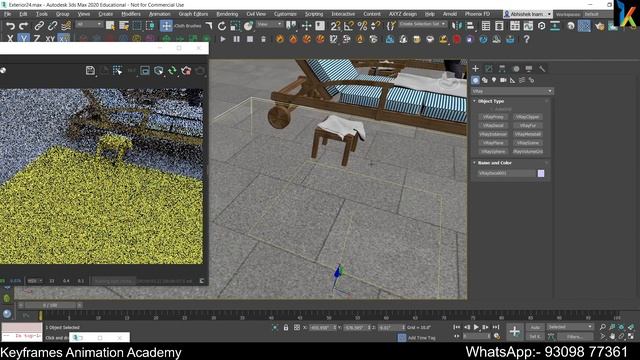Toggle the X axis constraint

pyautogui.click(x=10, y=39)
